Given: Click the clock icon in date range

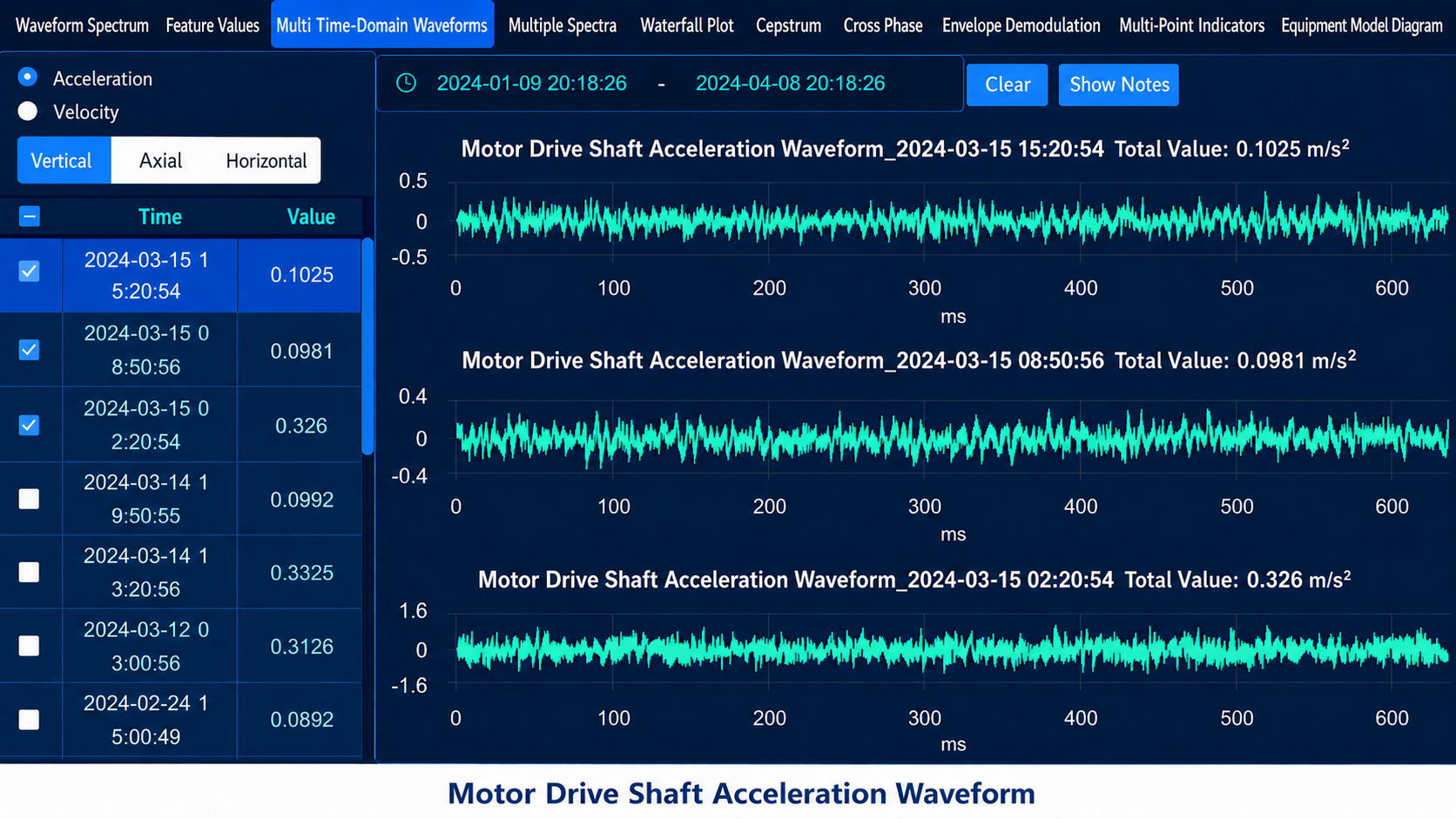Looking at the screenshot, I should click(406, 83).
